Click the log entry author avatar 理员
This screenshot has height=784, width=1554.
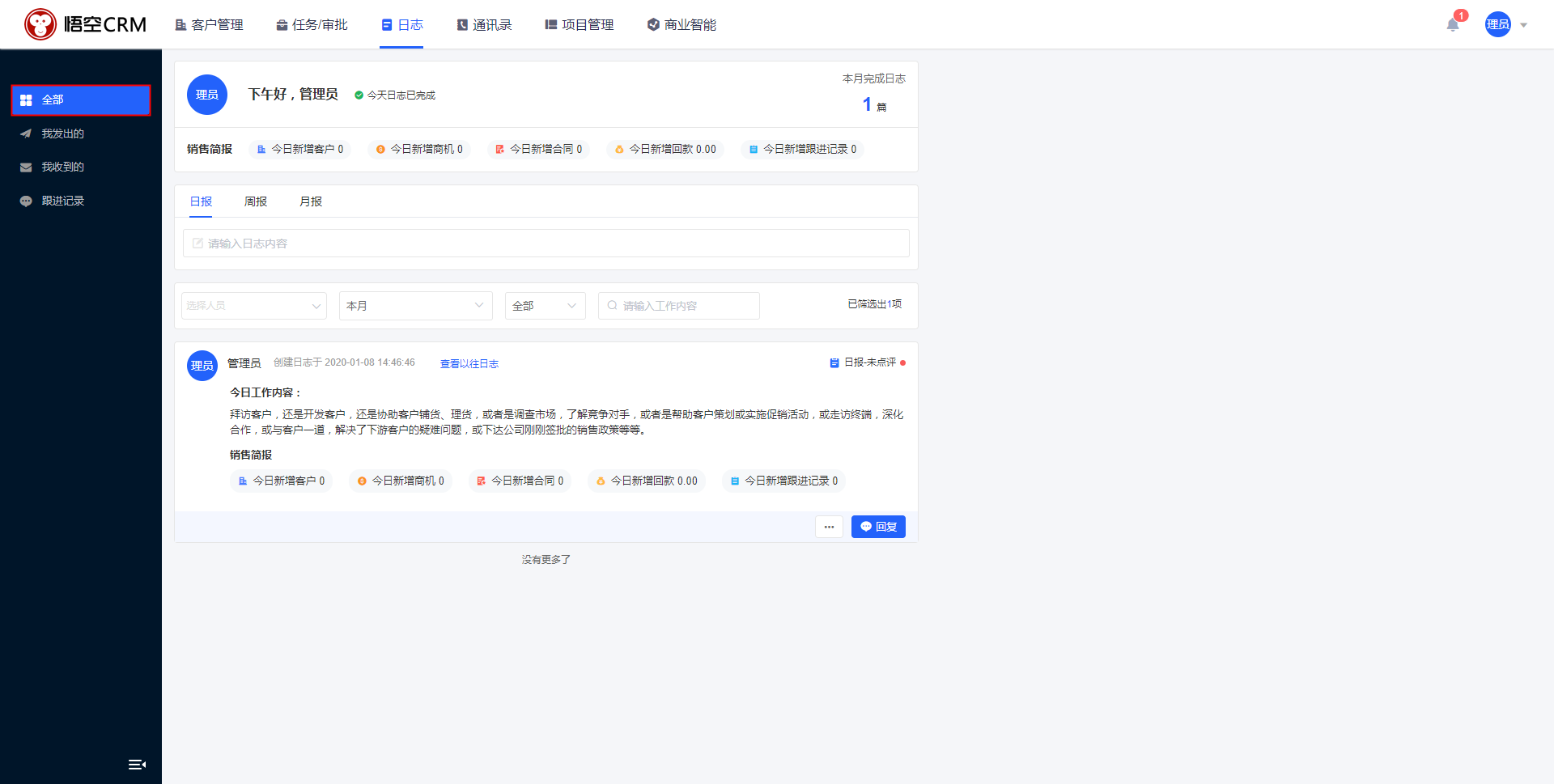click(x=202, y=366)
